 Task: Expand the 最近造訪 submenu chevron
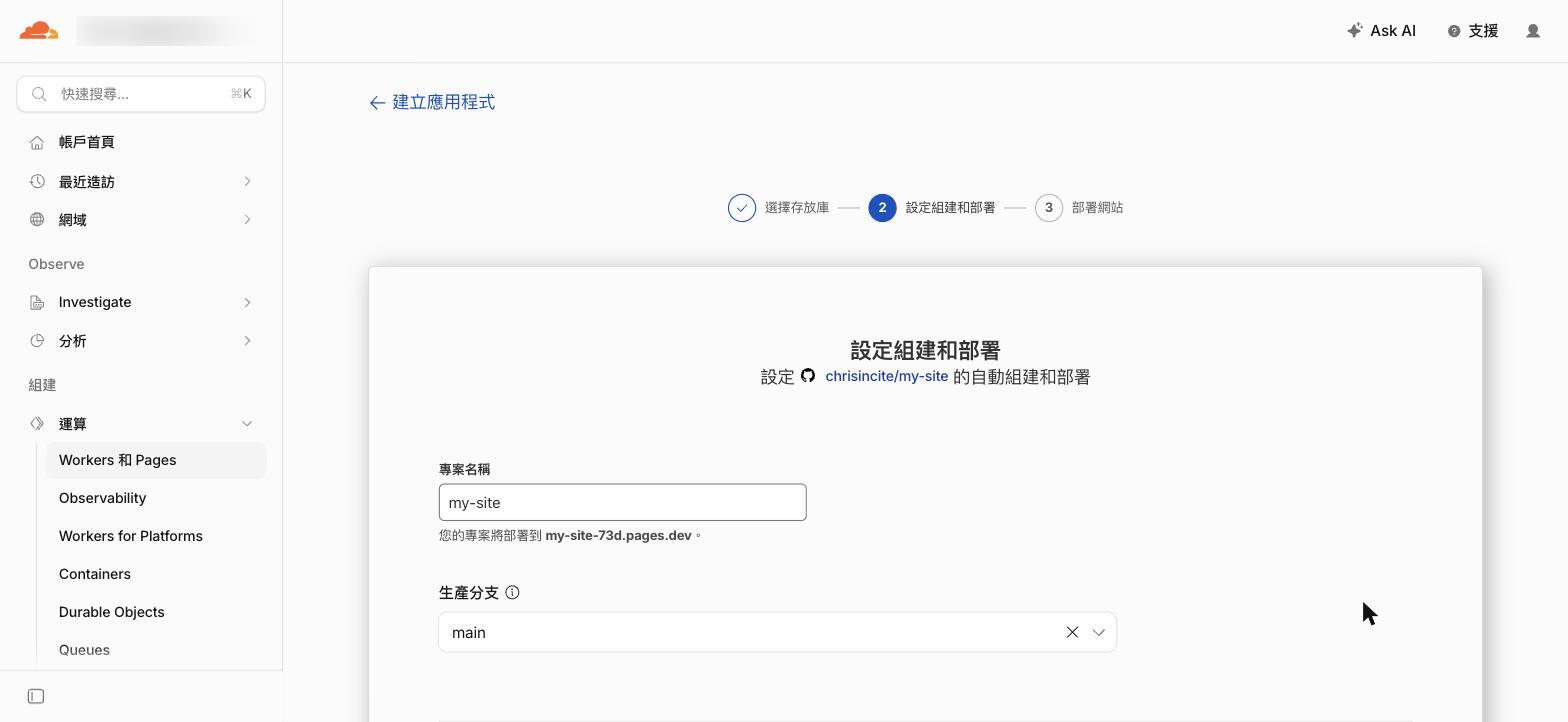click(247, 181)
